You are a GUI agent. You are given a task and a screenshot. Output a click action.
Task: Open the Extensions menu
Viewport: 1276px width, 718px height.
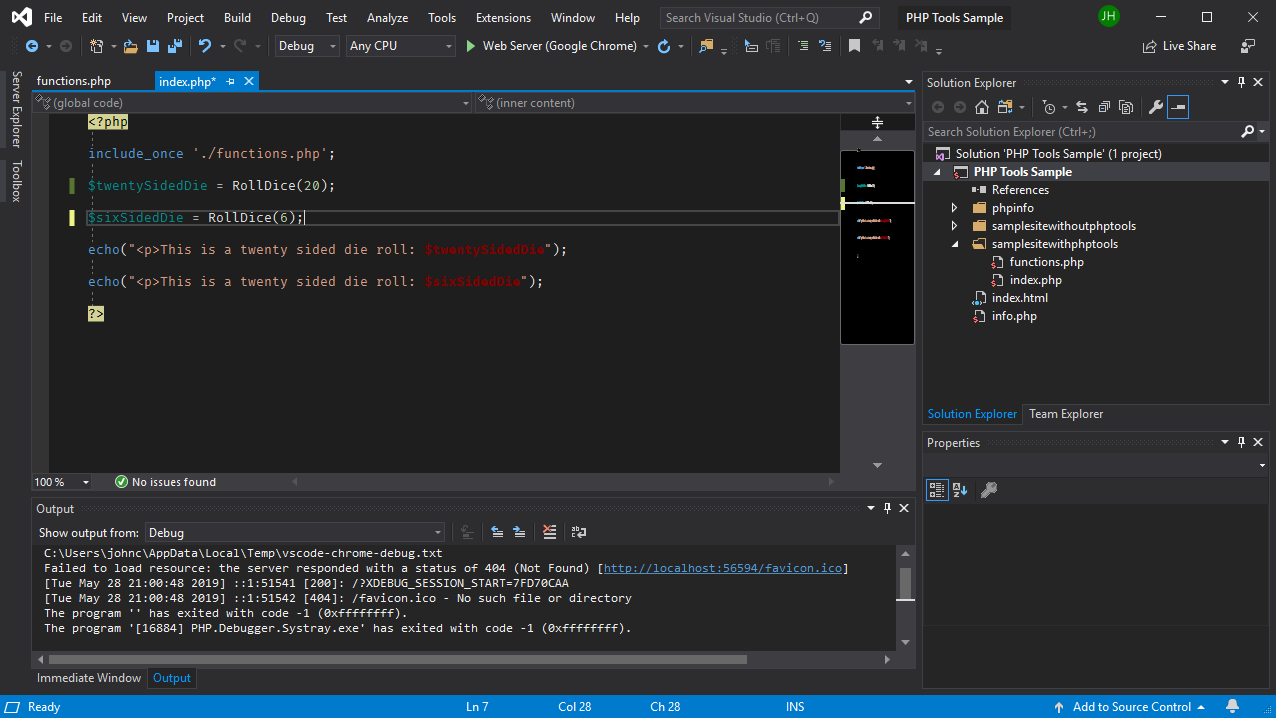pyautogui.click(x=503, y=18)
